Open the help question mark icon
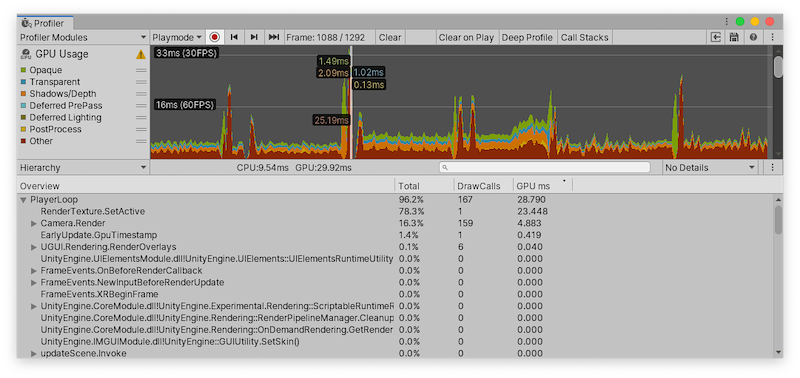Image resolution: width=800 pixels, height=378 pixels. pyautogui.click(x=753, y=37)
